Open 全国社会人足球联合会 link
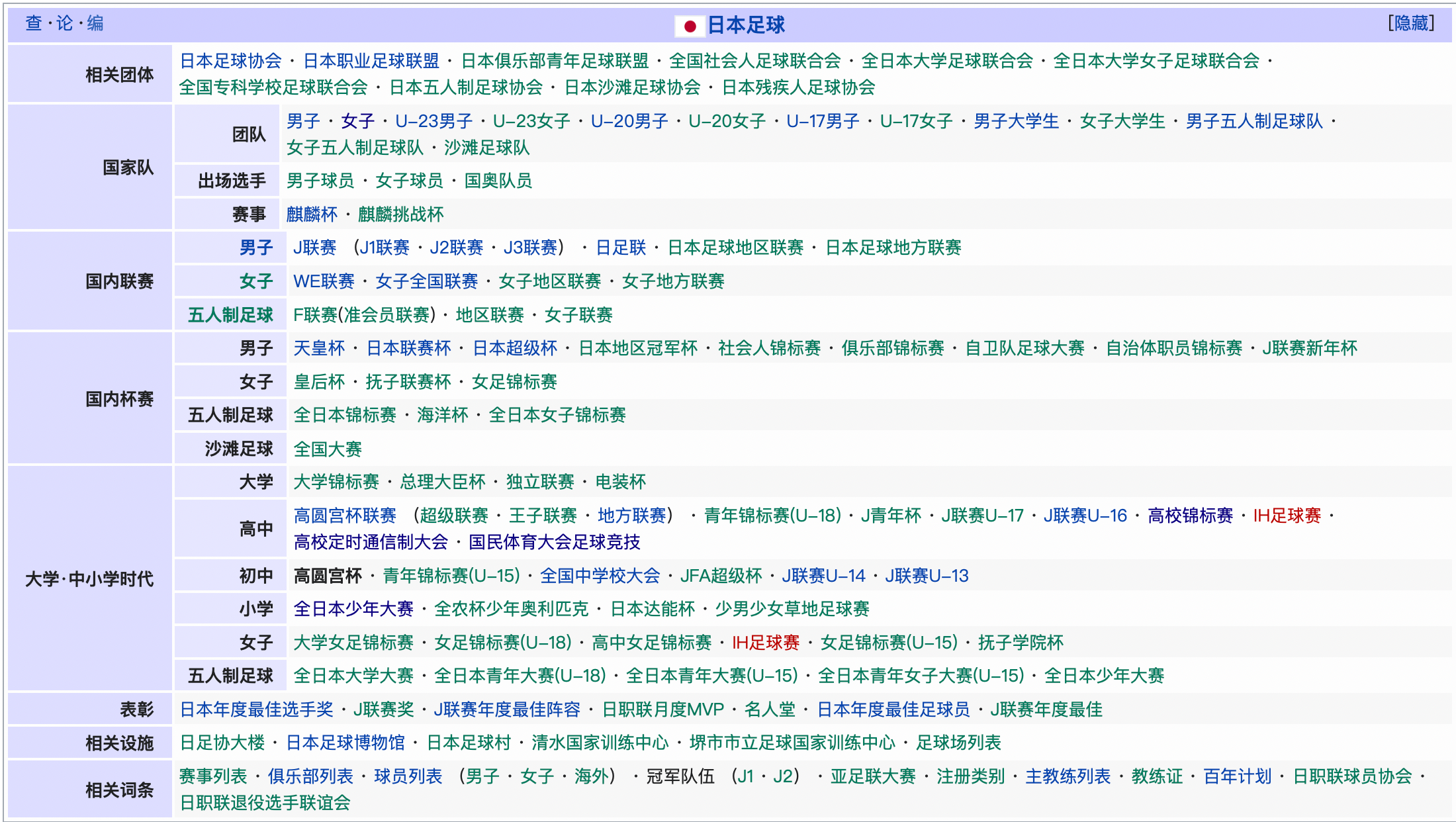The image size is (1456, 822). [754, 61]
